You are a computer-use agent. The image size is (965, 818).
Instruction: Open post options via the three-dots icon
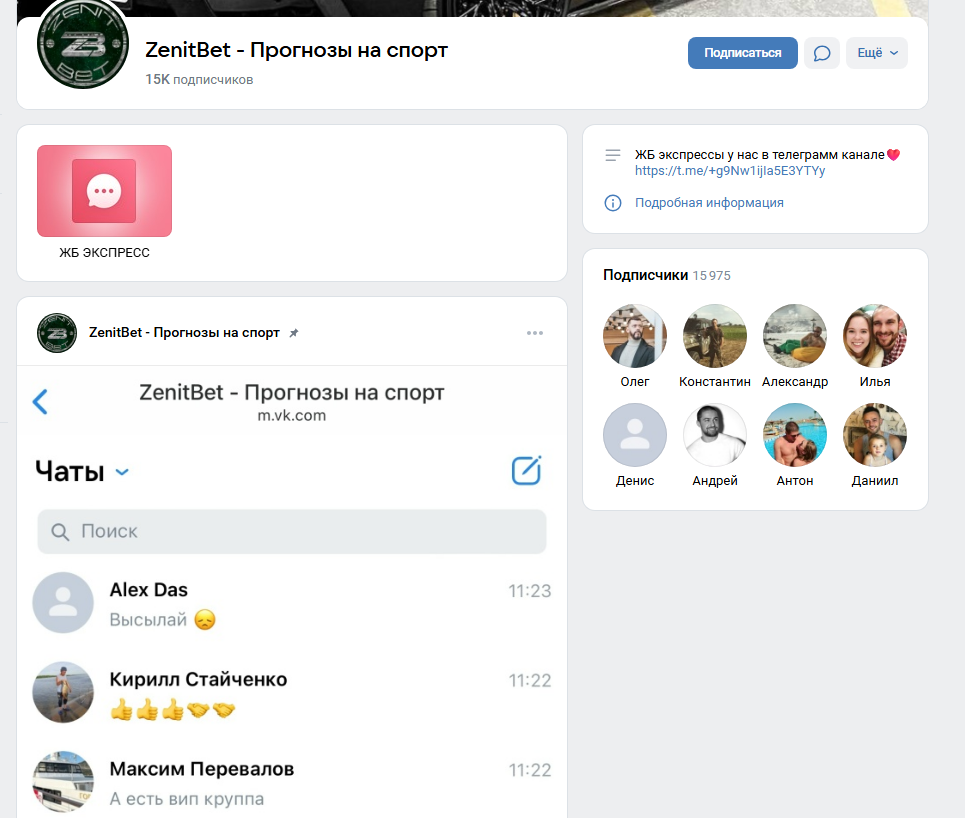click(x=535, y=333)
